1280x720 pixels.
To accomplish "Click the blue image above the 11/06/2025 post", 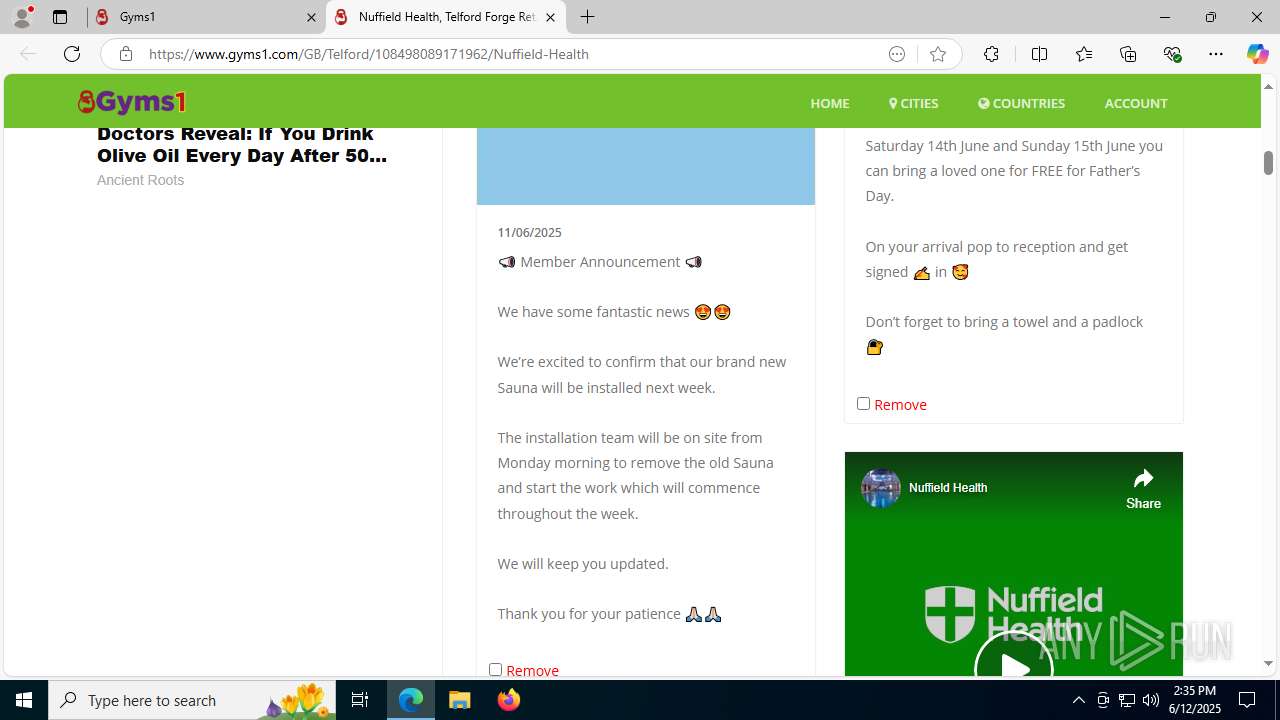I will coord(646,166).
